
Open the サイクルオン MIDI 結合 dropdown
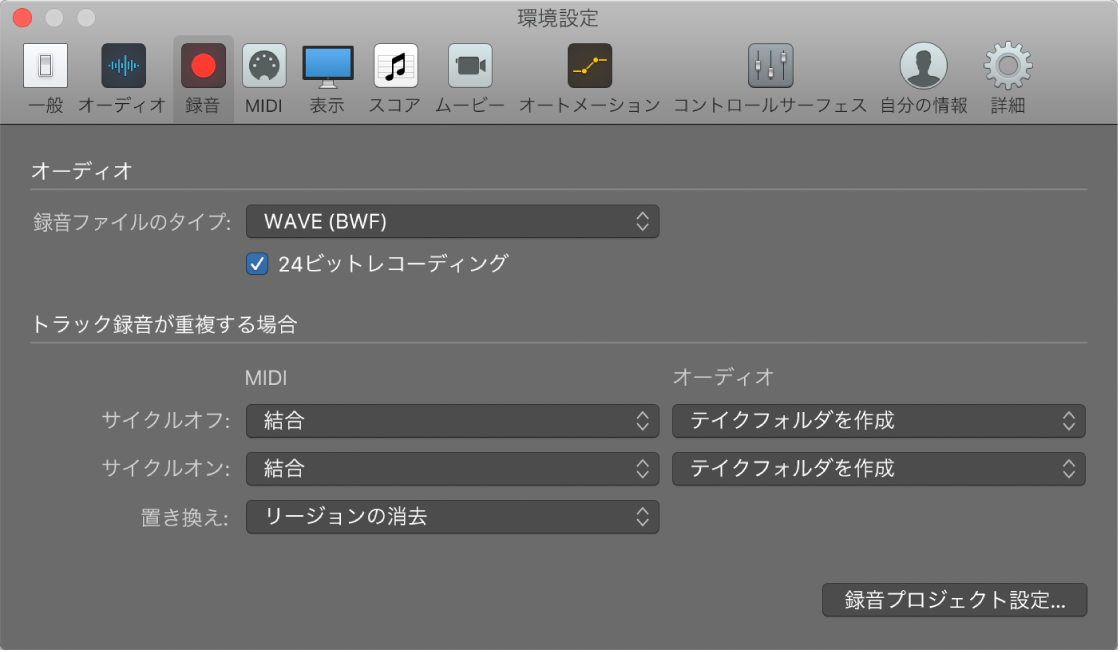452,468
